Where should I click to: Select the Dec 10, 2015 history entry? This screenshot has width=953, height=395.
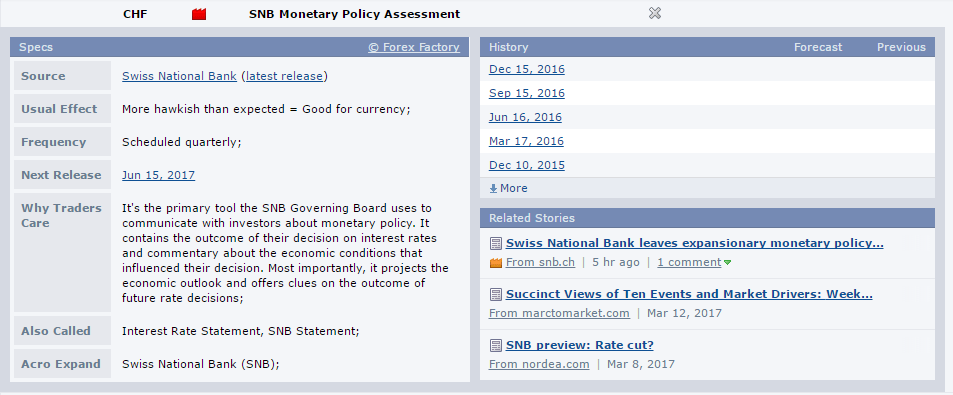pos(527,165)
